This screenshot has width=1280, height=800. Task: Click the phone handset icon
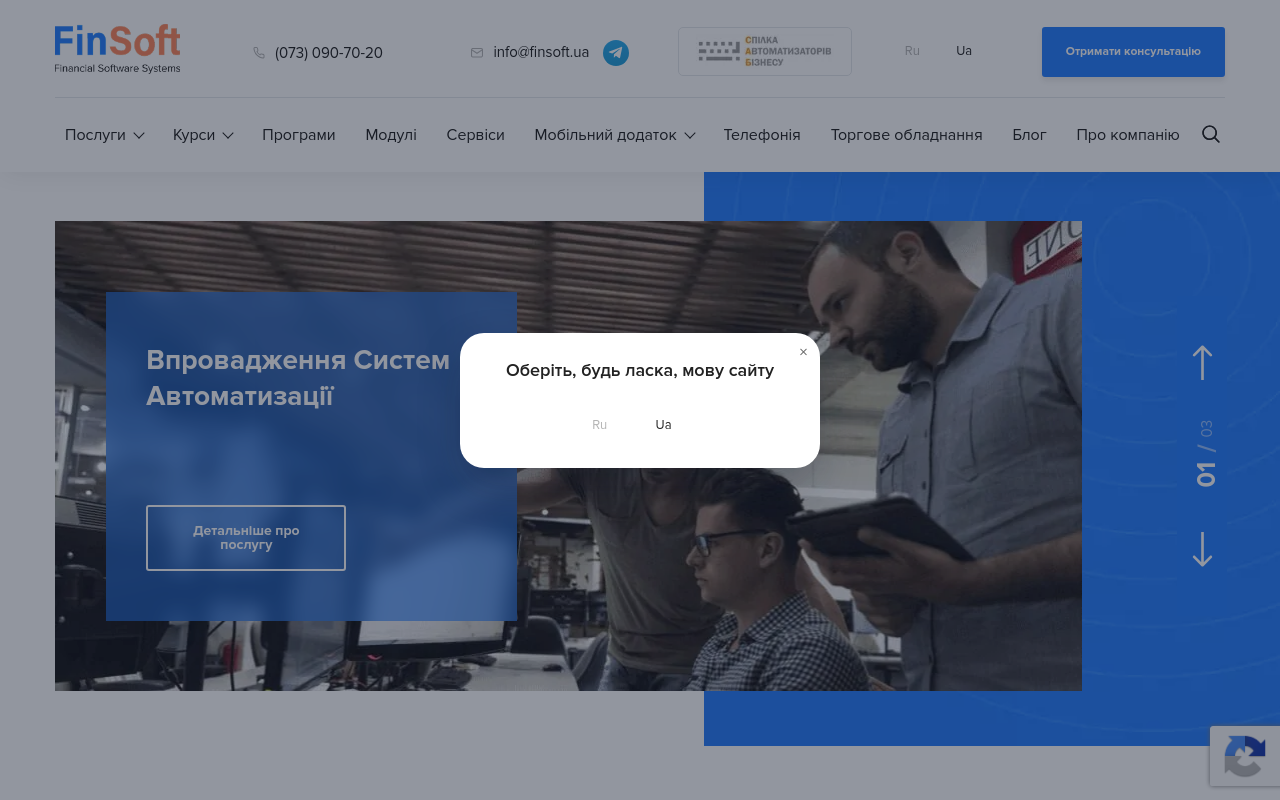tap(259, 53)
